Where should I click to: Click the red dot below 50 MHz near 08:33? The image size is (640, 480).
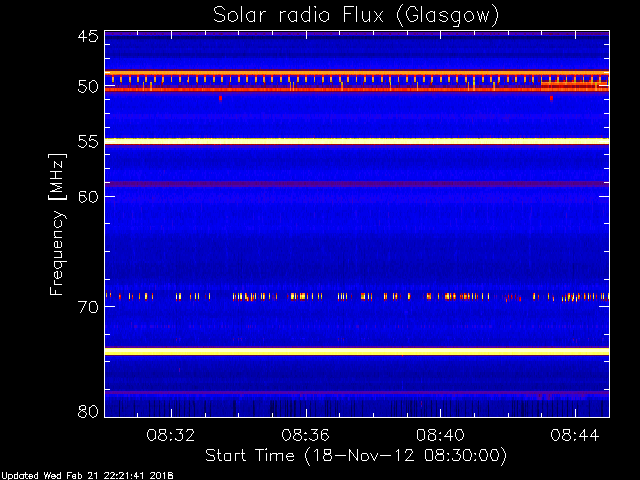(x=220, y=98)
